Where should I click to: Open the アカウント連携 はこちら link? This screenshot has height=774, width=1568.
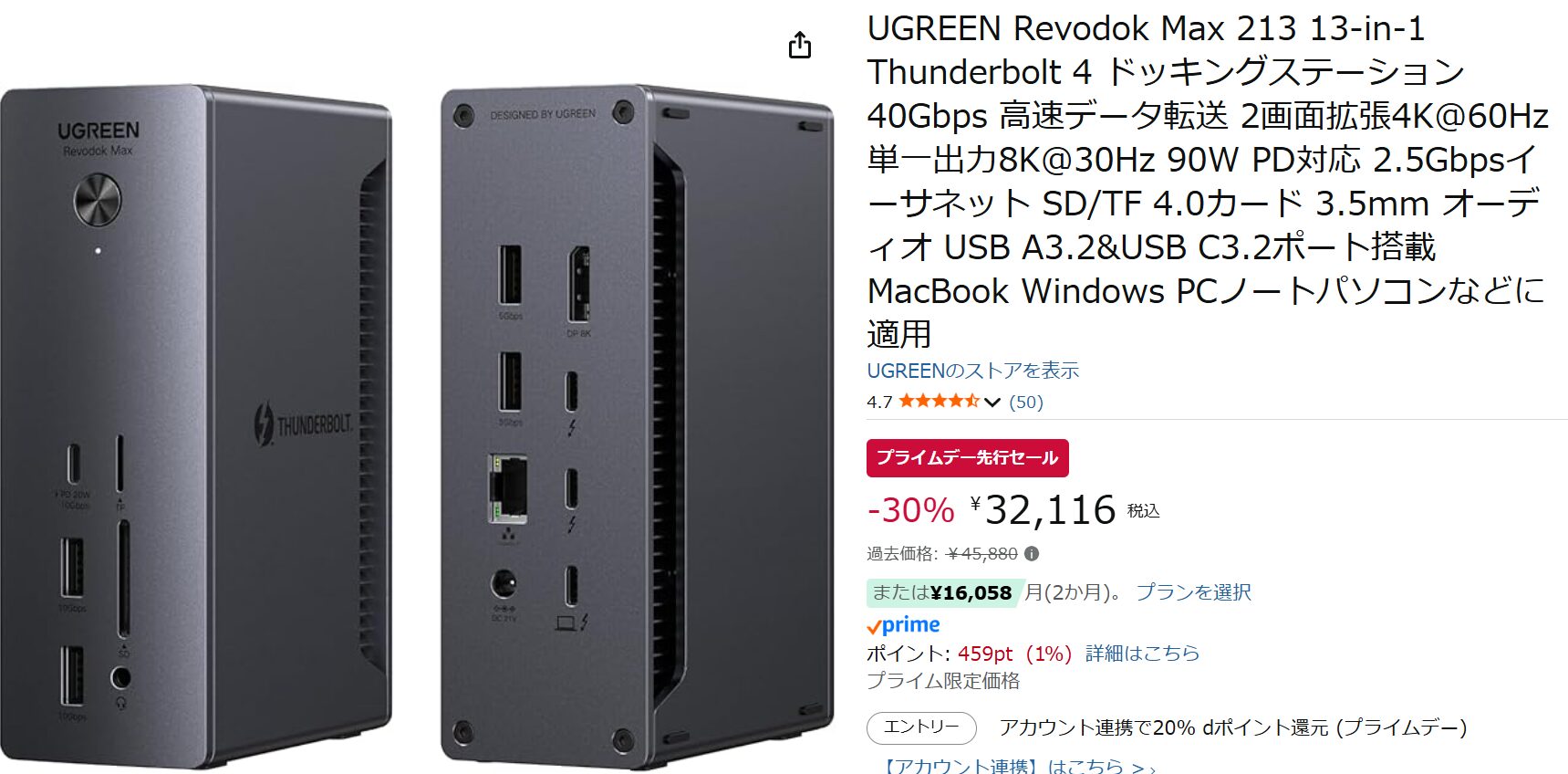(x=1015, y=765)
